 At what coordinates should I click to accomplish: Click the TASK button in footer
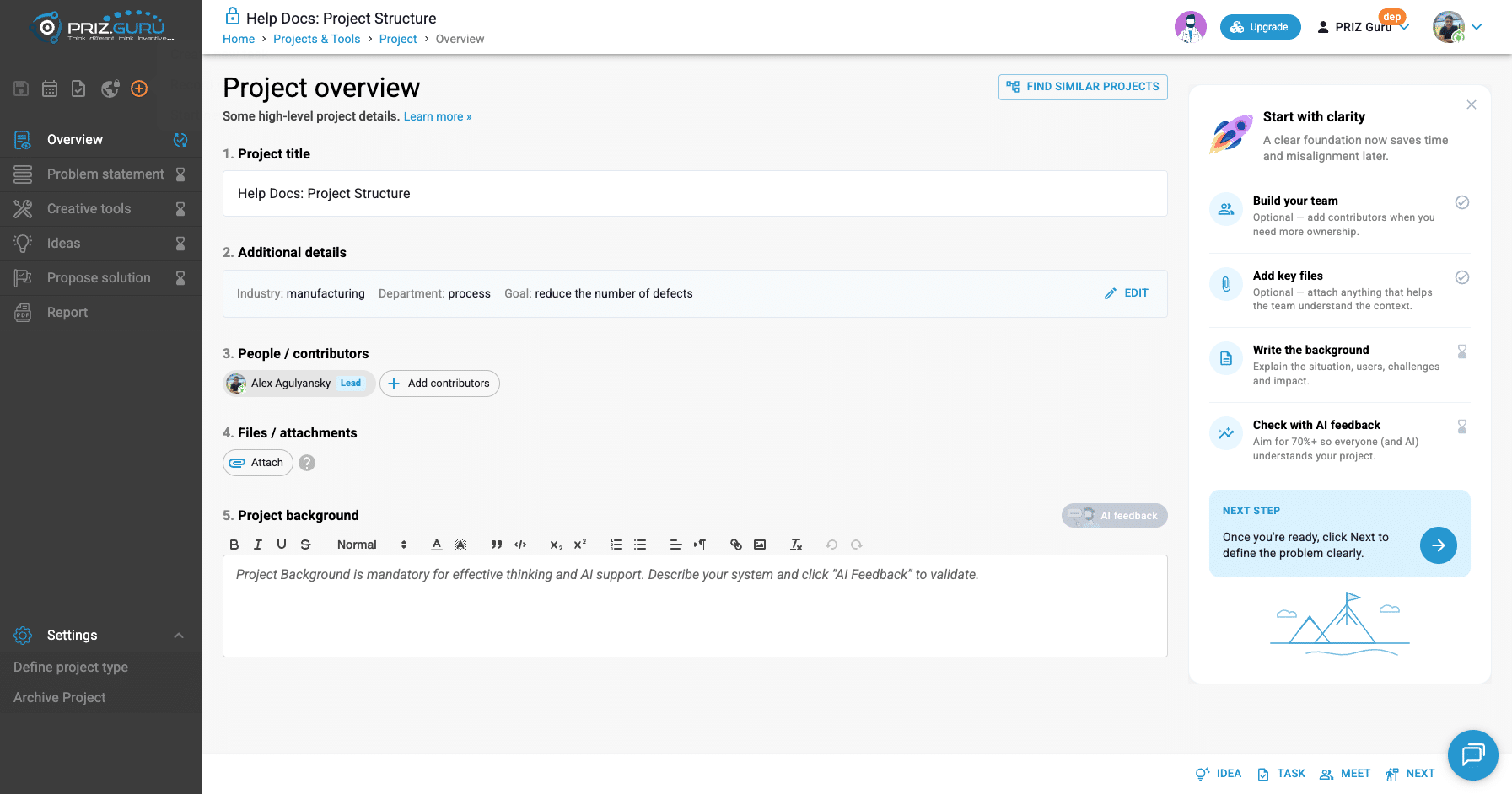coord(1281,774)
